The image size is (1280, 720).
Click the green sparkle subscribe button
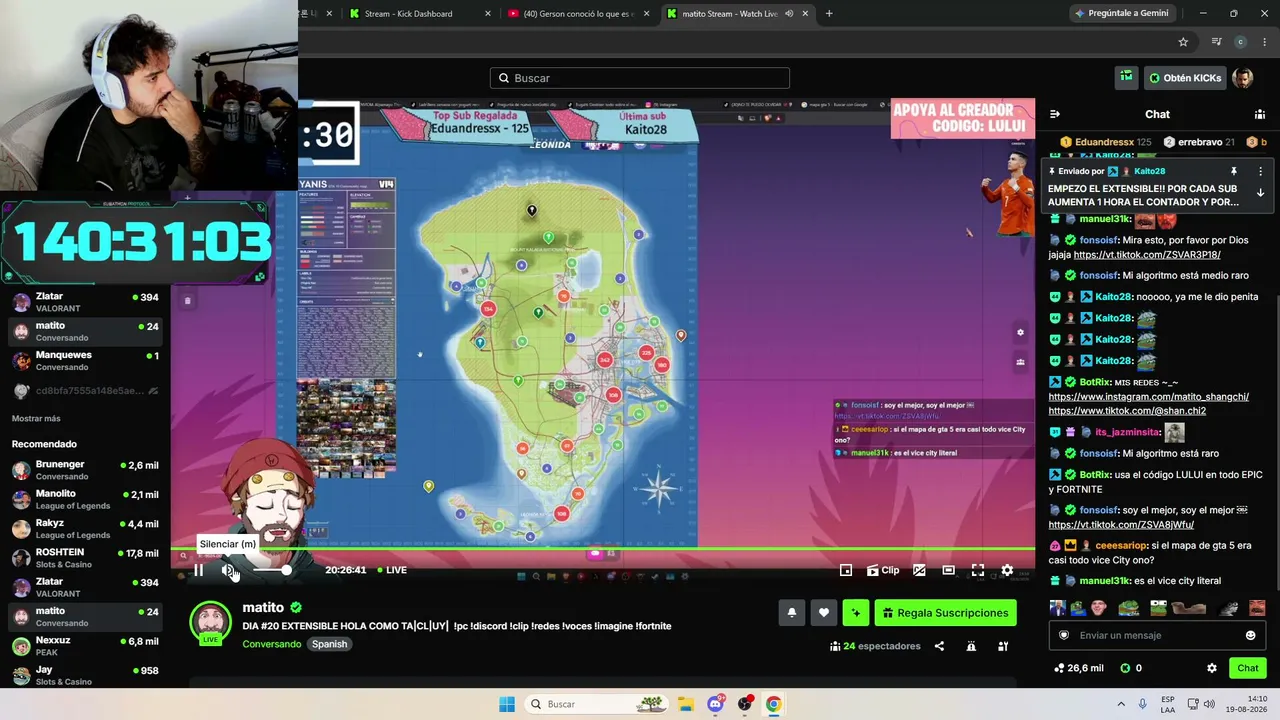pyautogui.click(x=856, y=613)
